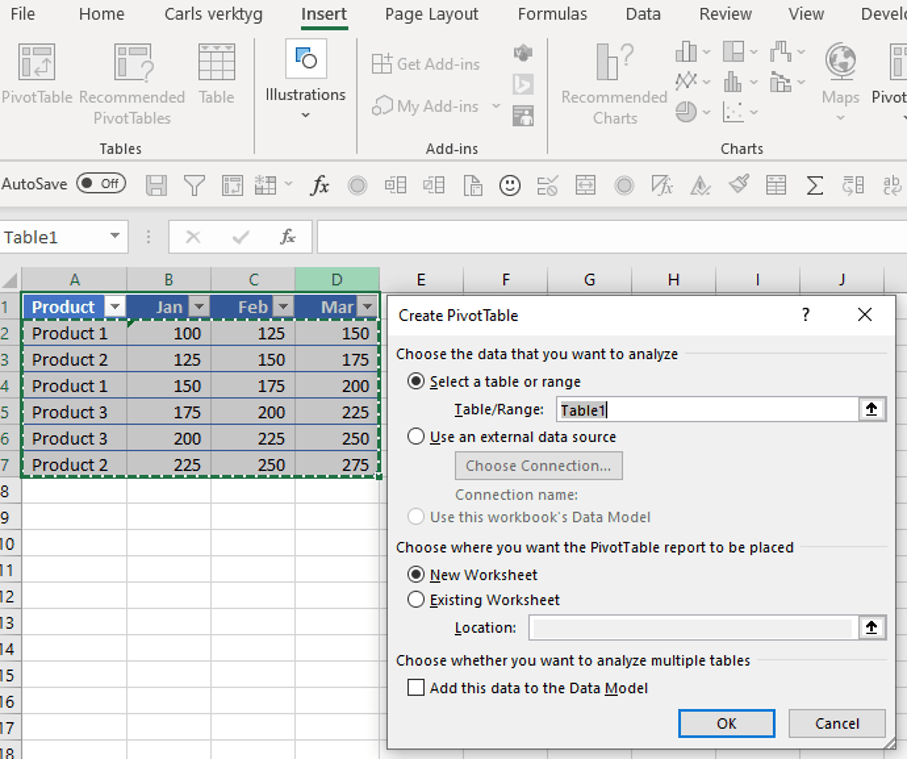Click the Location range selector arrow

[872, 627]
